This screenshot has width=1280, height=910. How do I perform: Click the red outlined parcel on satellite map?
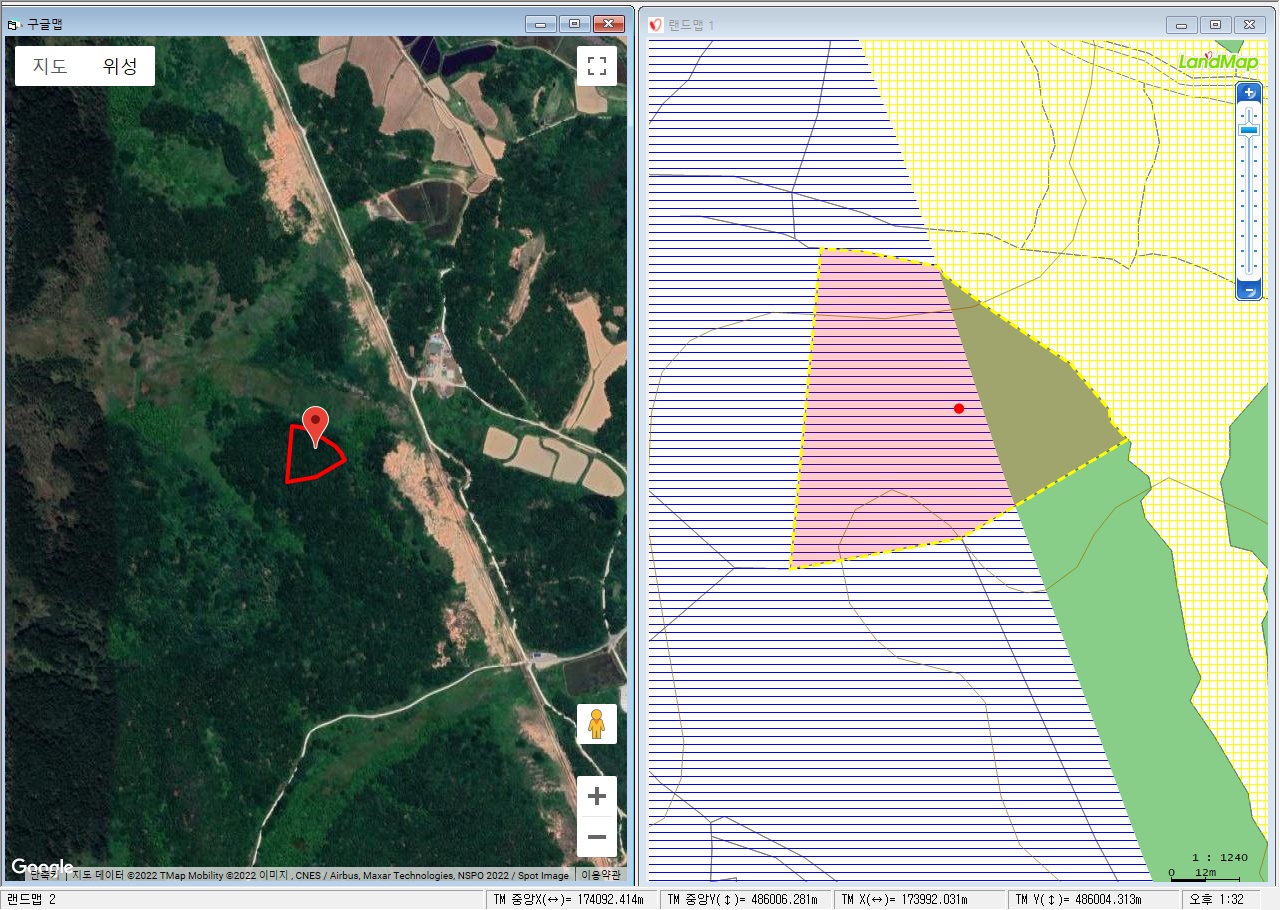pos(315,455)
